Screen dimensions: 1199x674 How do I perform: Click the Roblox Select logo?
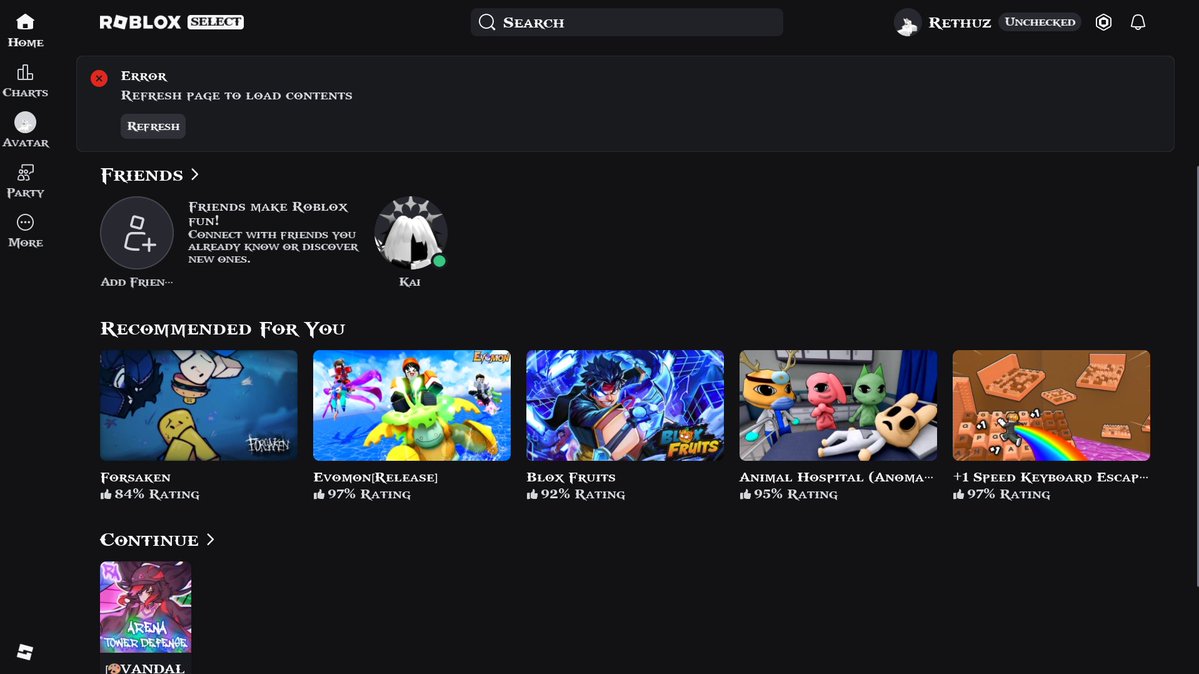point(171,22)
